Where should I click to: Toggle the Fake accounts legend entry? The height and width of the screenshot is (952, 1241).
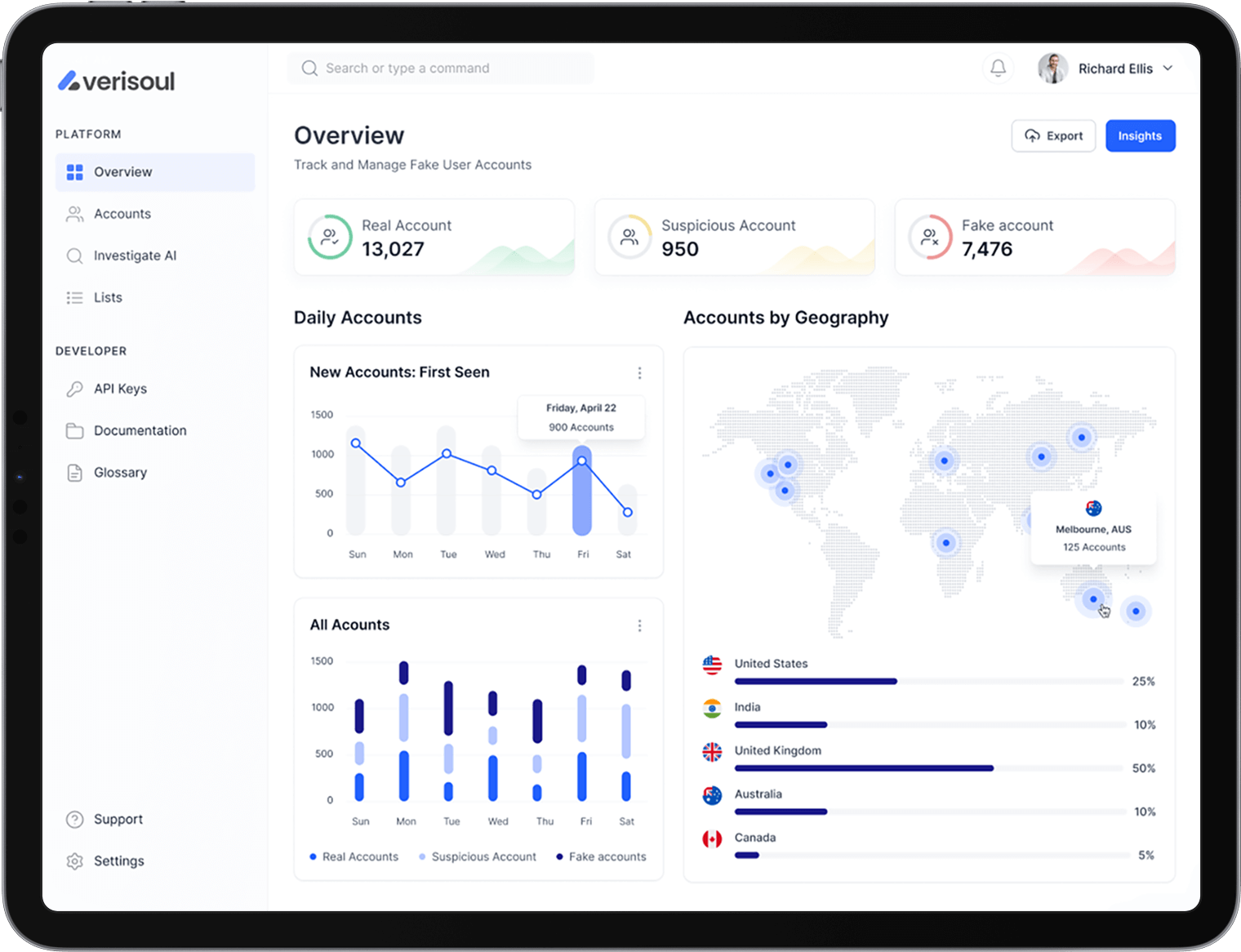click(601, 856)
